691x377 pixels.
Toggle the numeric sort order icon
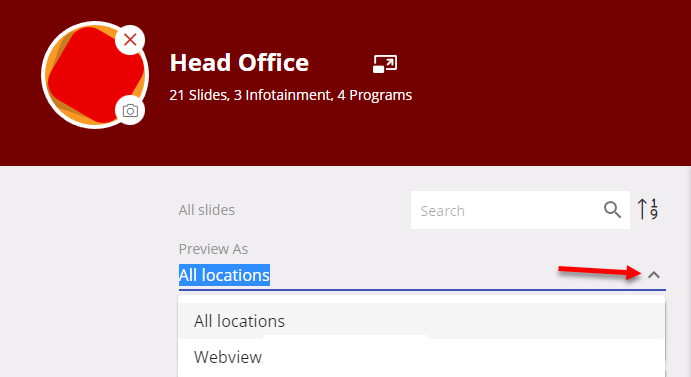[x=648, y=209]
